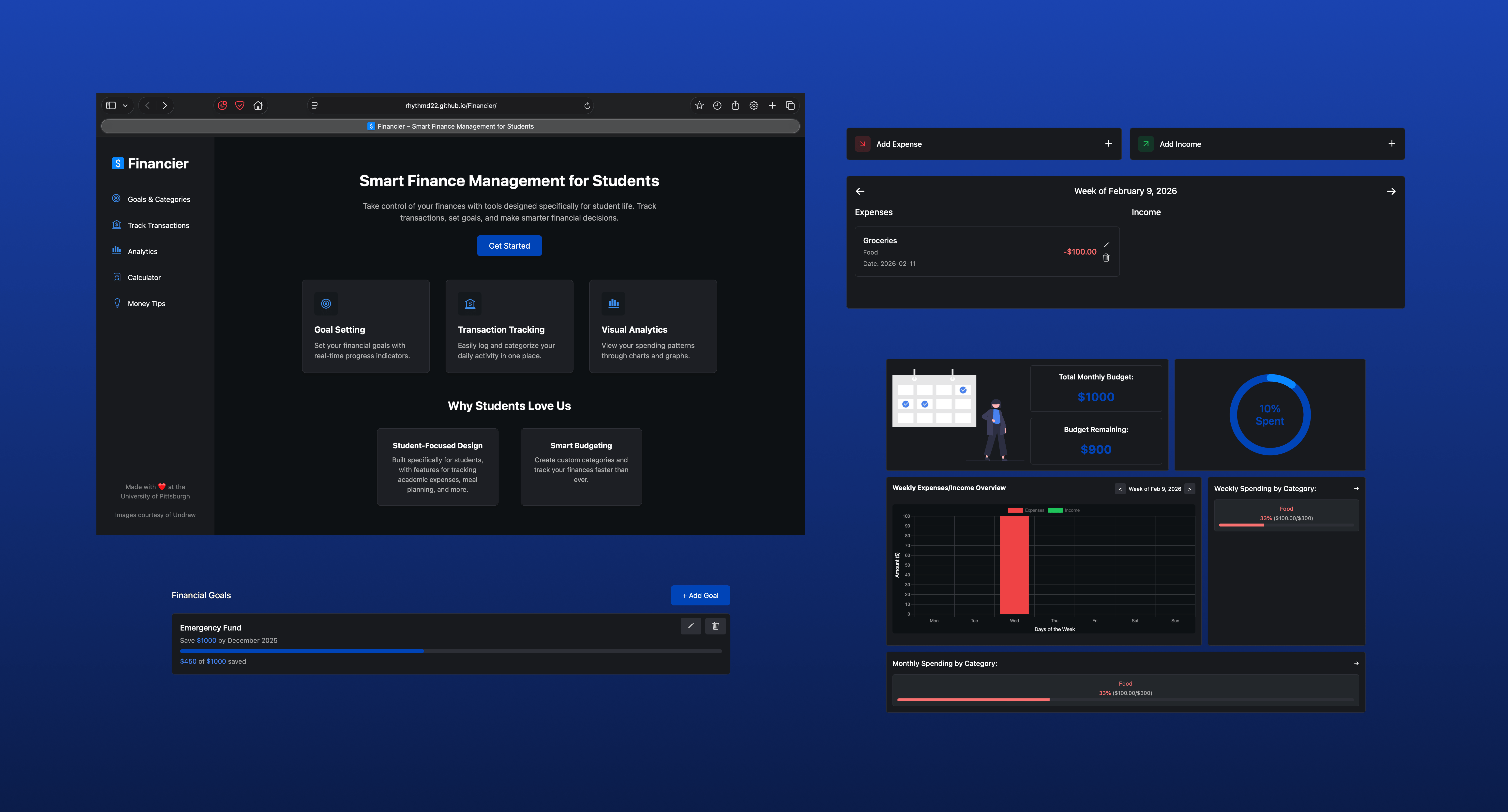Click the browser address bar
1508x812 pixels.
coord(451,105)
